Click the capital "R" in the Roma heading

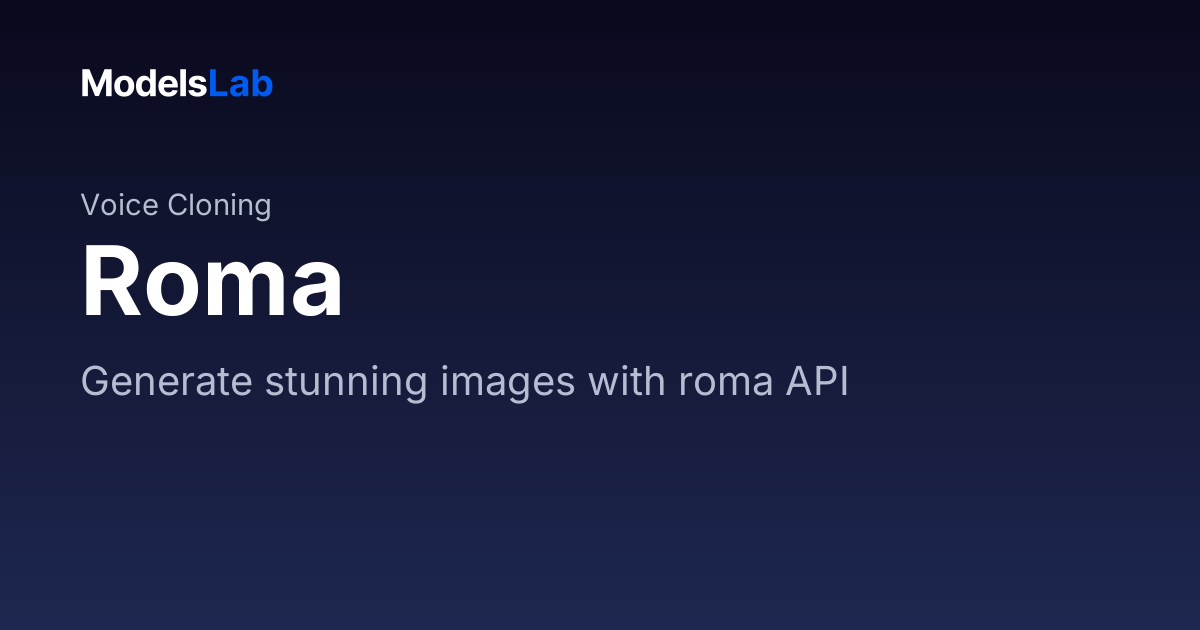(x=109, y=282)
